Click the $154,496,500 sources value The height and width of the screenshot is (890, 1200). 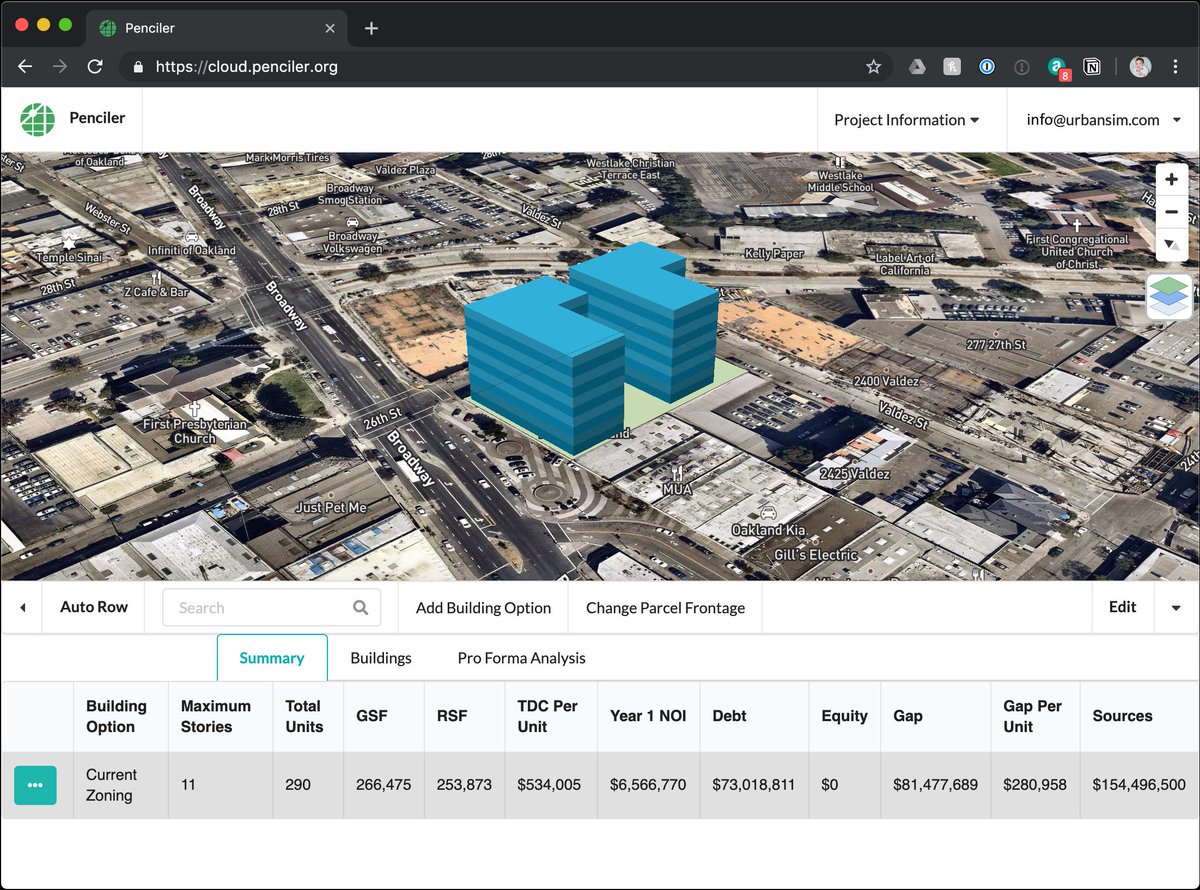tap(1139, 785)
